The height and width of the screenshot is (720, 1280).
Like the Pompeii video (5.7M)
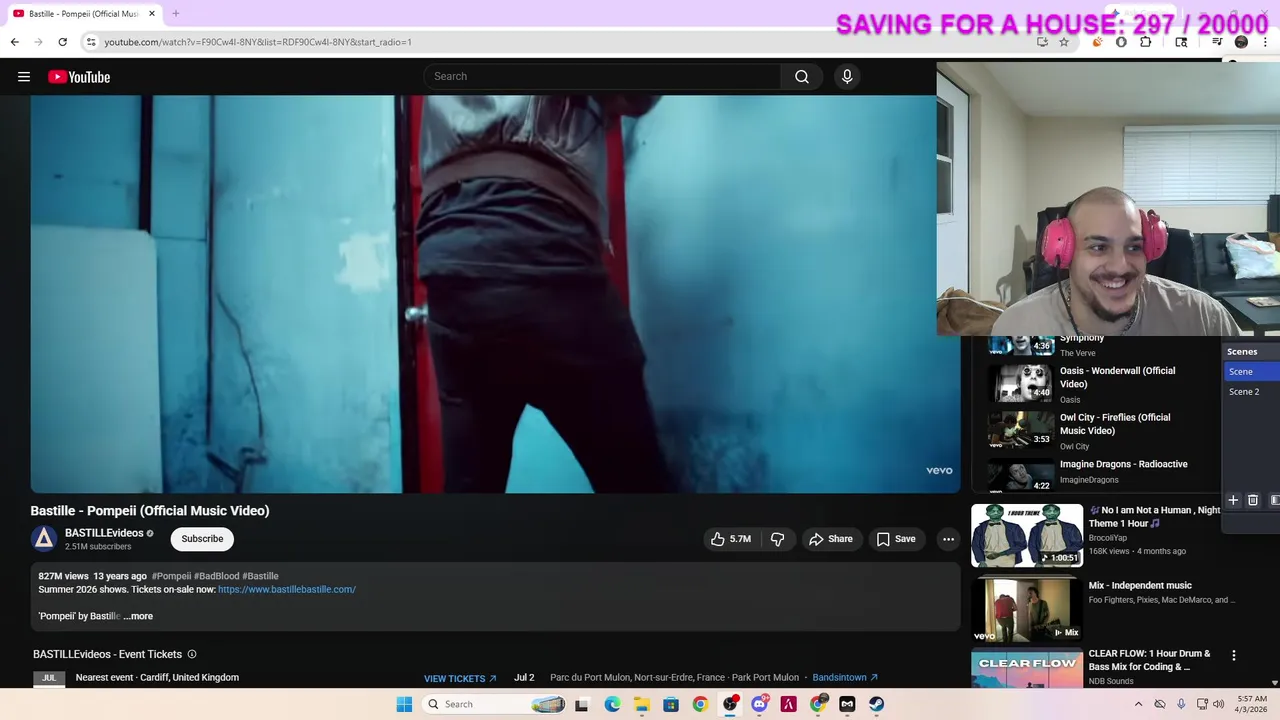(731, 539)
